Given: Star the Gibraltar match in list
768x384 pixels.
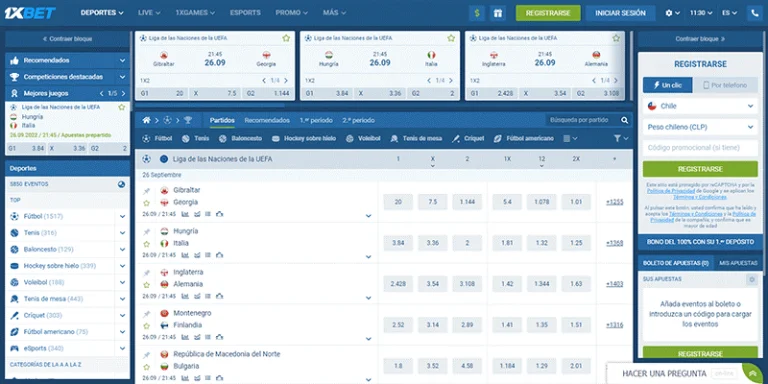Looking at the screenshot, I should (146, 202).
